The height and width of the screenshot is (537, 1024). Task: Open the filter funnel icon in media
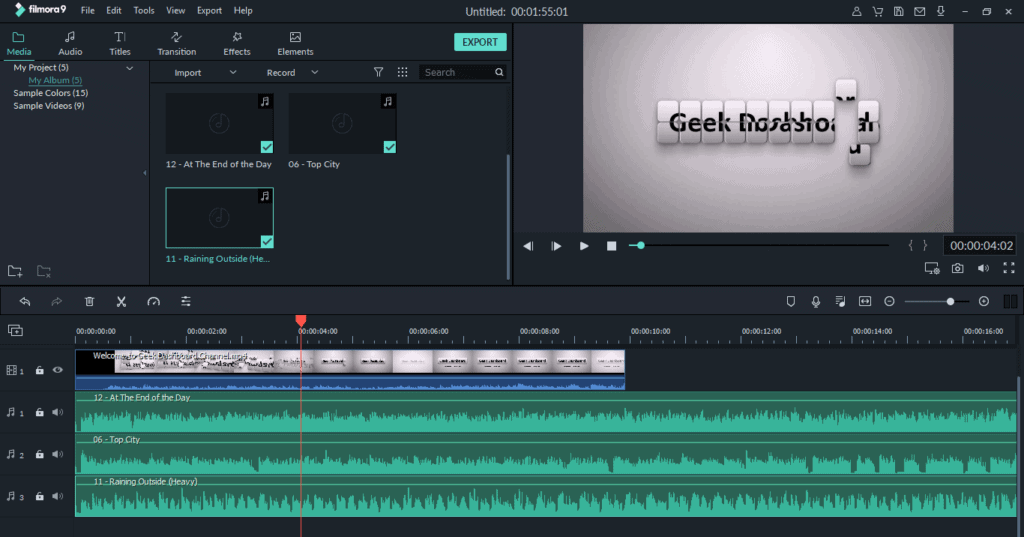click(378, 72)
